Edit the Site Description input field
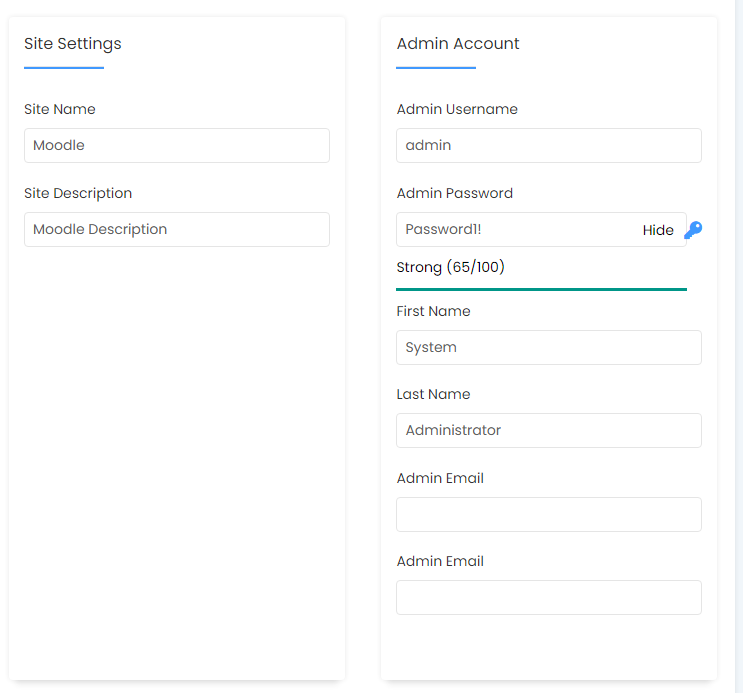This screenshot has height=693, width=743. 177,229
